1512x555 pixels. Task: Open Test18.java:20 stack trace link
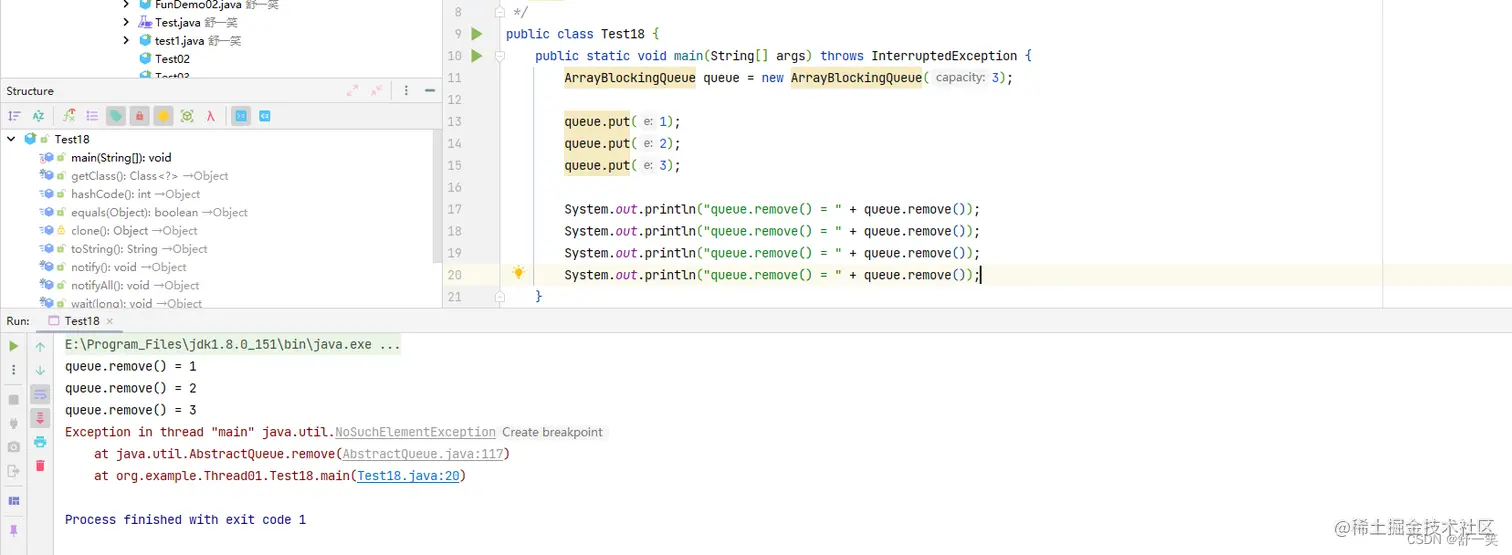408,476
